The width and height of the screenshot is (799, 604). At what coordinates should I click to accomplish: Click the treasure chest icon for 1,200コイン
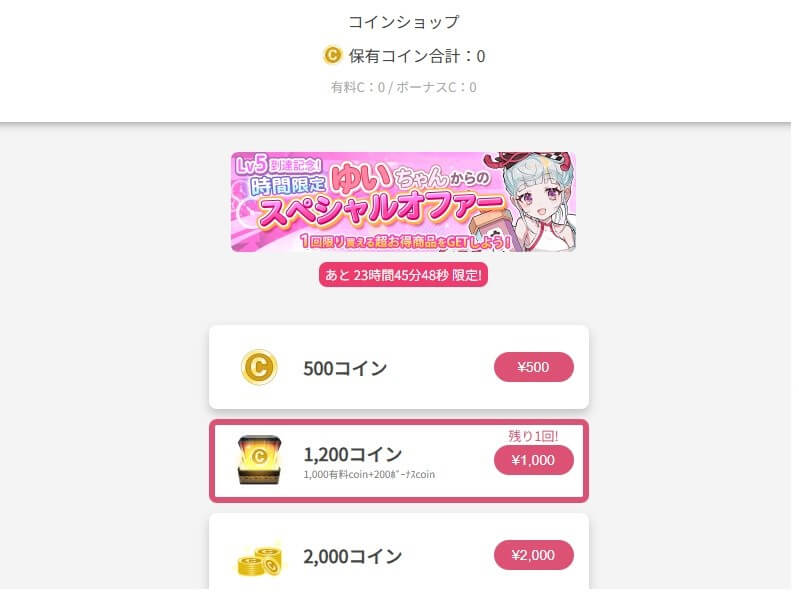pyautogui.click(x=258, y=460)
